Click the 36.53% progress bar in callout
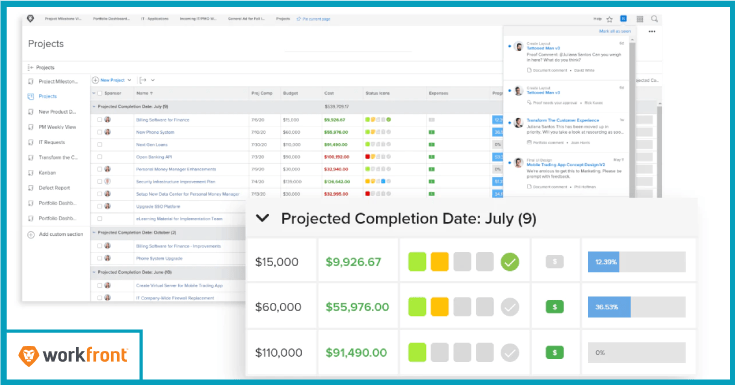The image size is (735, 385). [x=637, y=307]
